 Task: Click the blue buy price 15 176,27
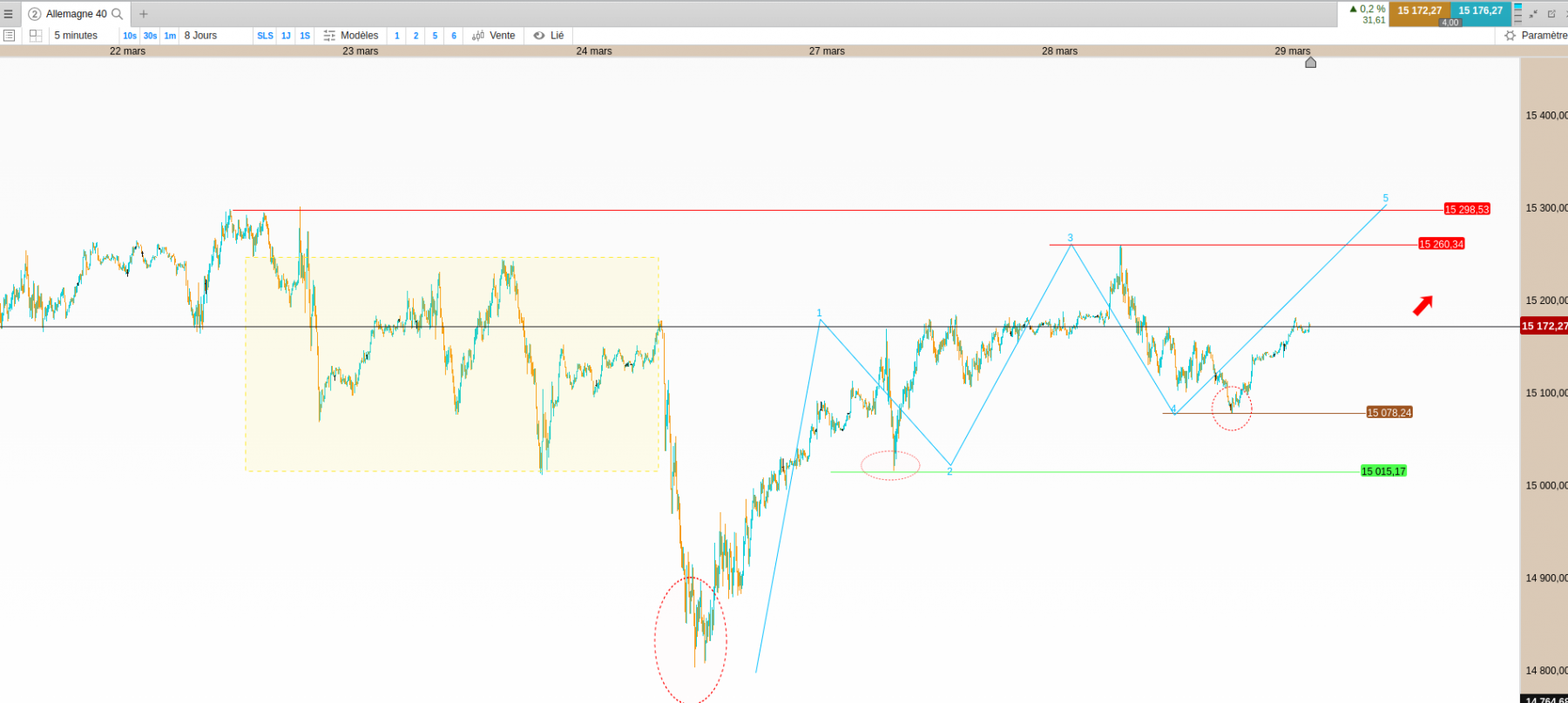coord(1481,11)
